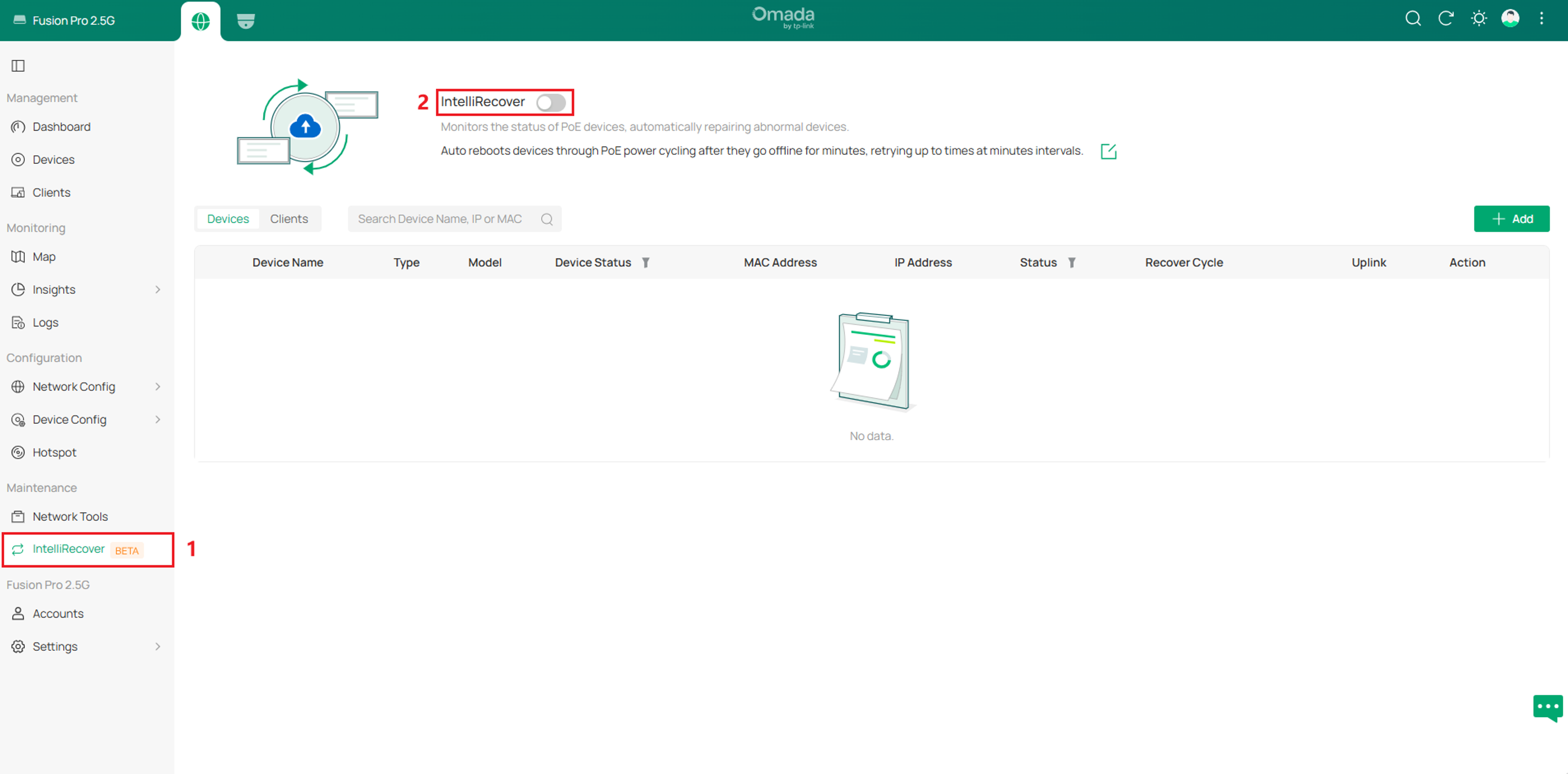Filter by Device Status funnel icon
The image size is (1568, 774).
(x=646, y=262)
